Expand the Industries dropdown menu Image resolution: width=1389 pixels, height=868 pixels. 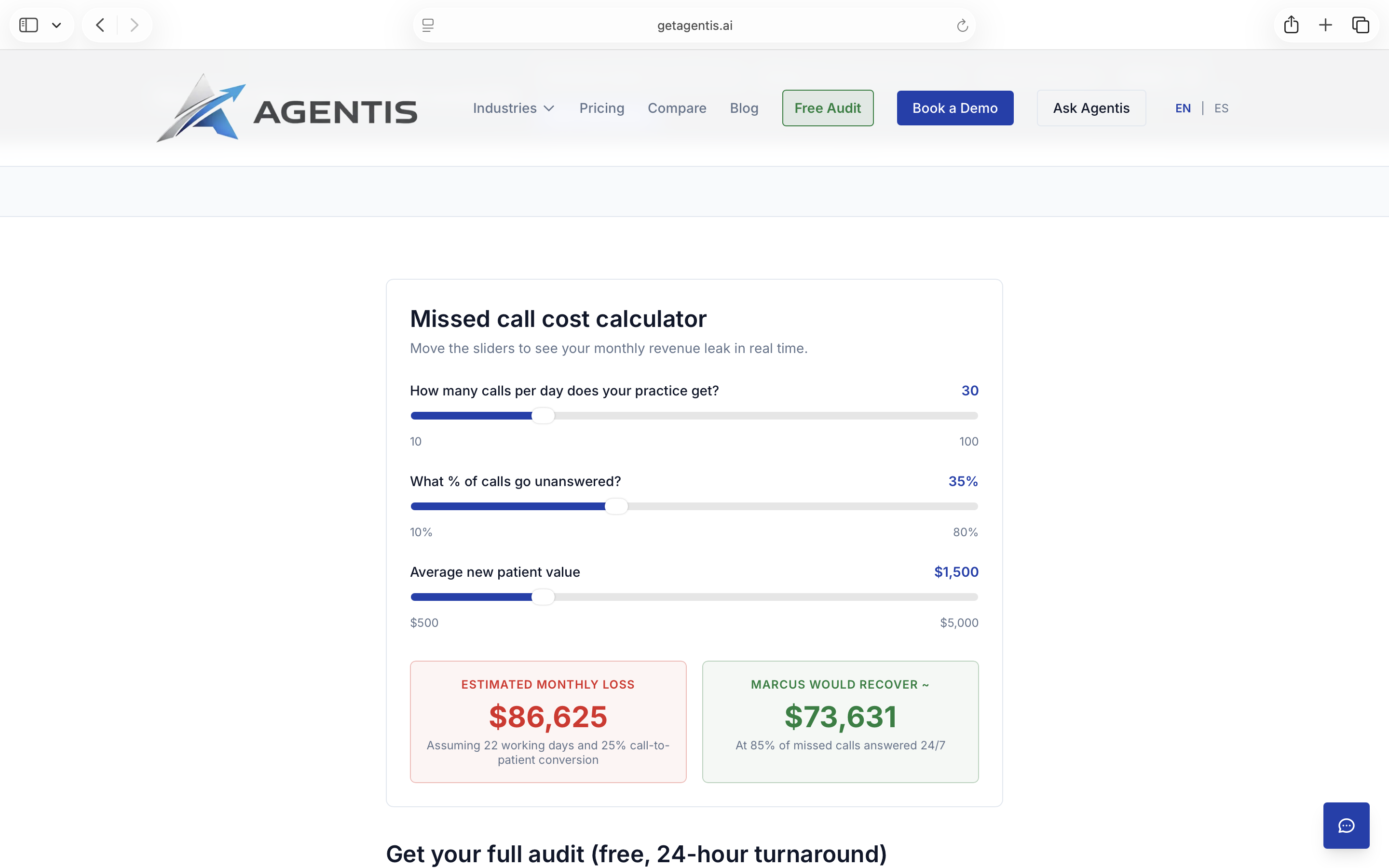pyautogui.click(x=513, y=108)
